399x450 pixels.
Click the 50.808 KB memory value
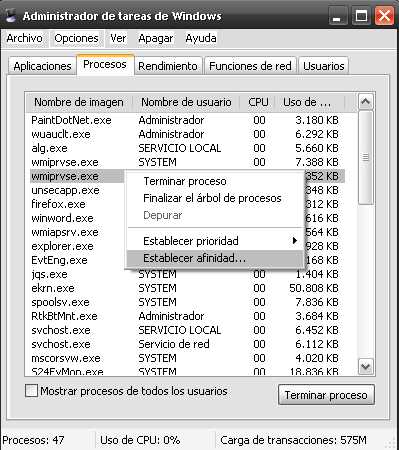314,288
